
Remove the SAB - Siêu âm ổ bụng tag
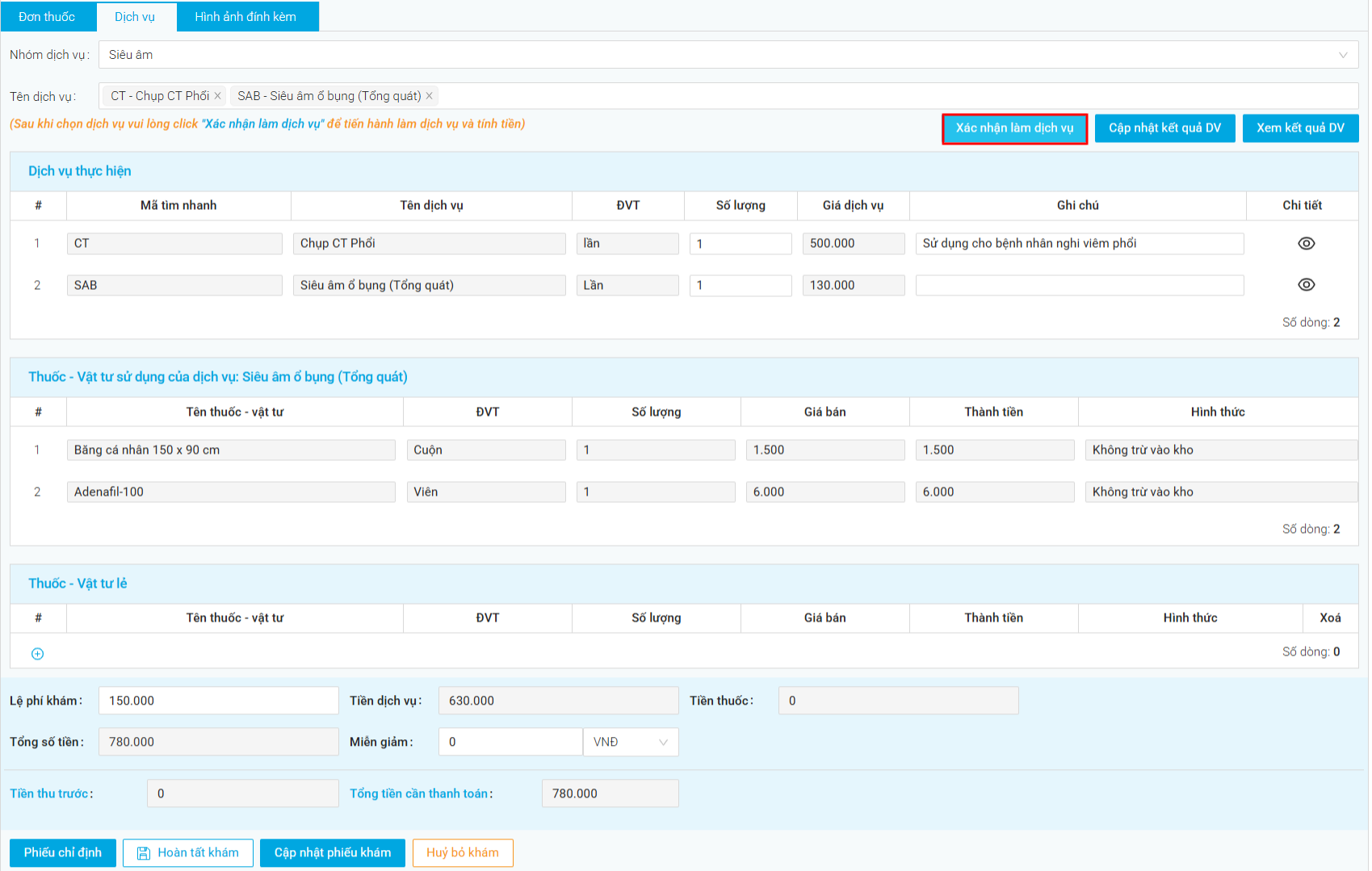[x=430, y=96]
